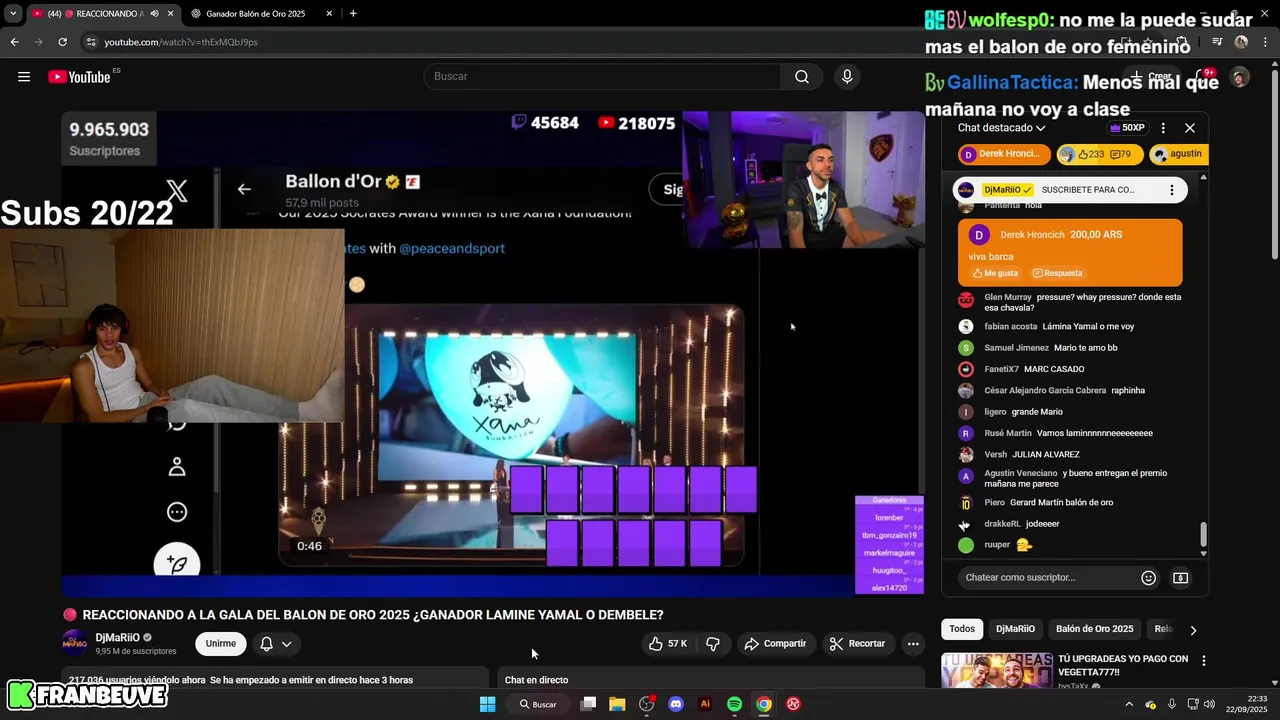
Task: Open options menu for VEGETTA777 recommended video
Action: tap(1204, 661)
